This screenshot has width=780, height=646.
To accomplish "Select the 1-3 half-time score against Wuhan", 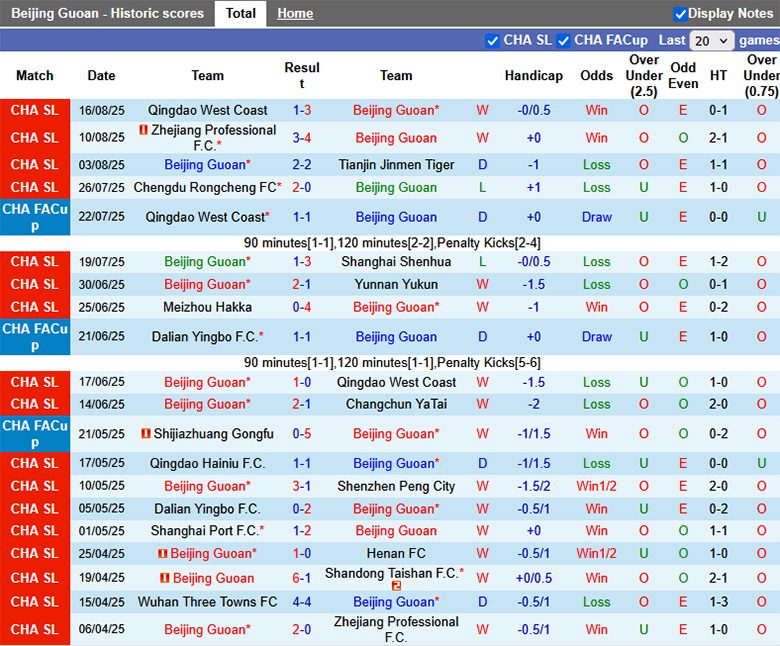I will 718,602.
